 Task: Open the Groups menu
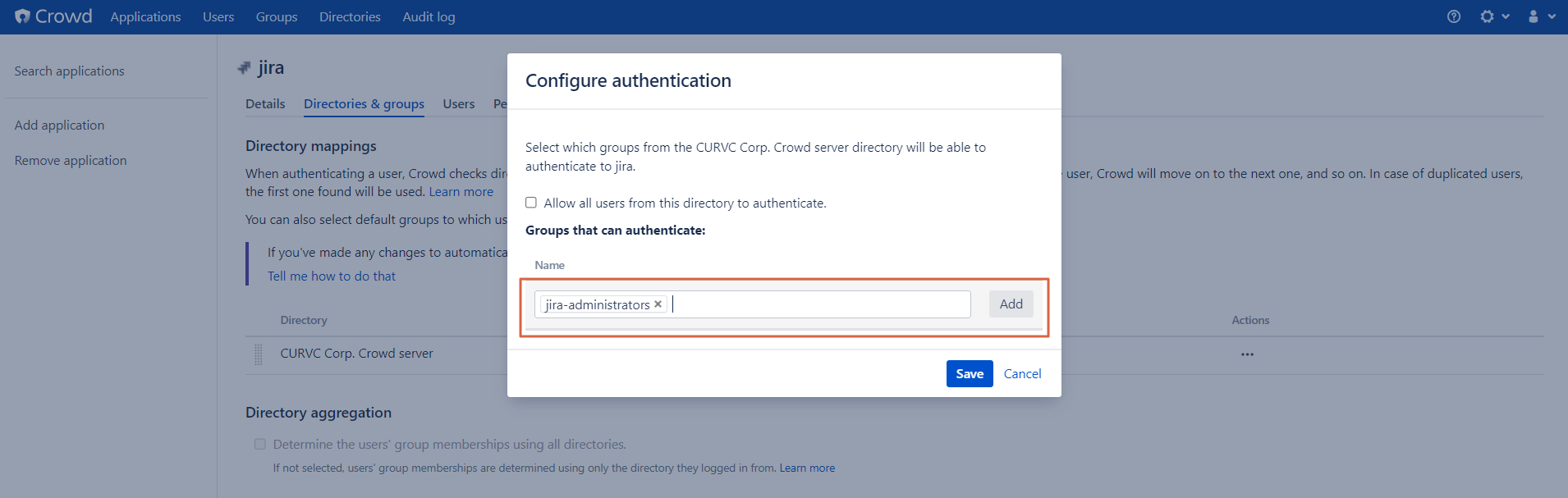point(277,16)
